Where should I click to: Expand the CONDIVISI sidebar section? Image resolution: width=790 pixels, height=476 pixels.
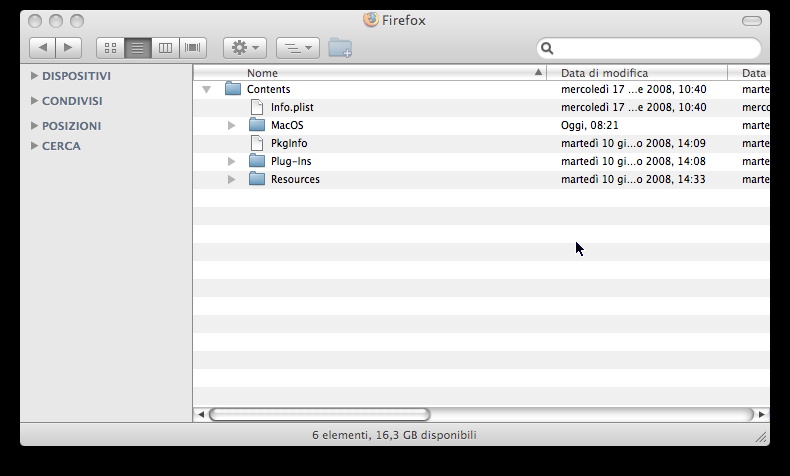[x=34, y=101]
